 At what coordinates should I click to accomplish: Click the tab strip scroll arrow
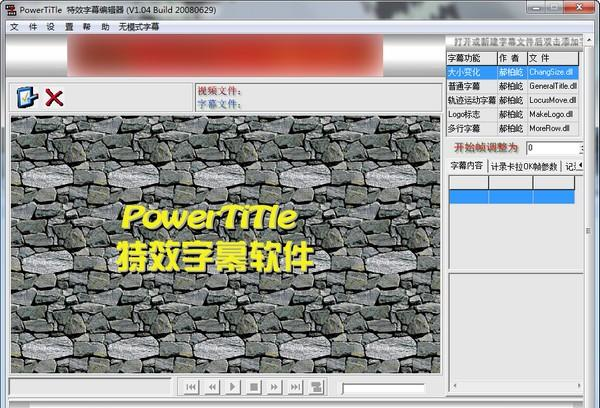580,165
